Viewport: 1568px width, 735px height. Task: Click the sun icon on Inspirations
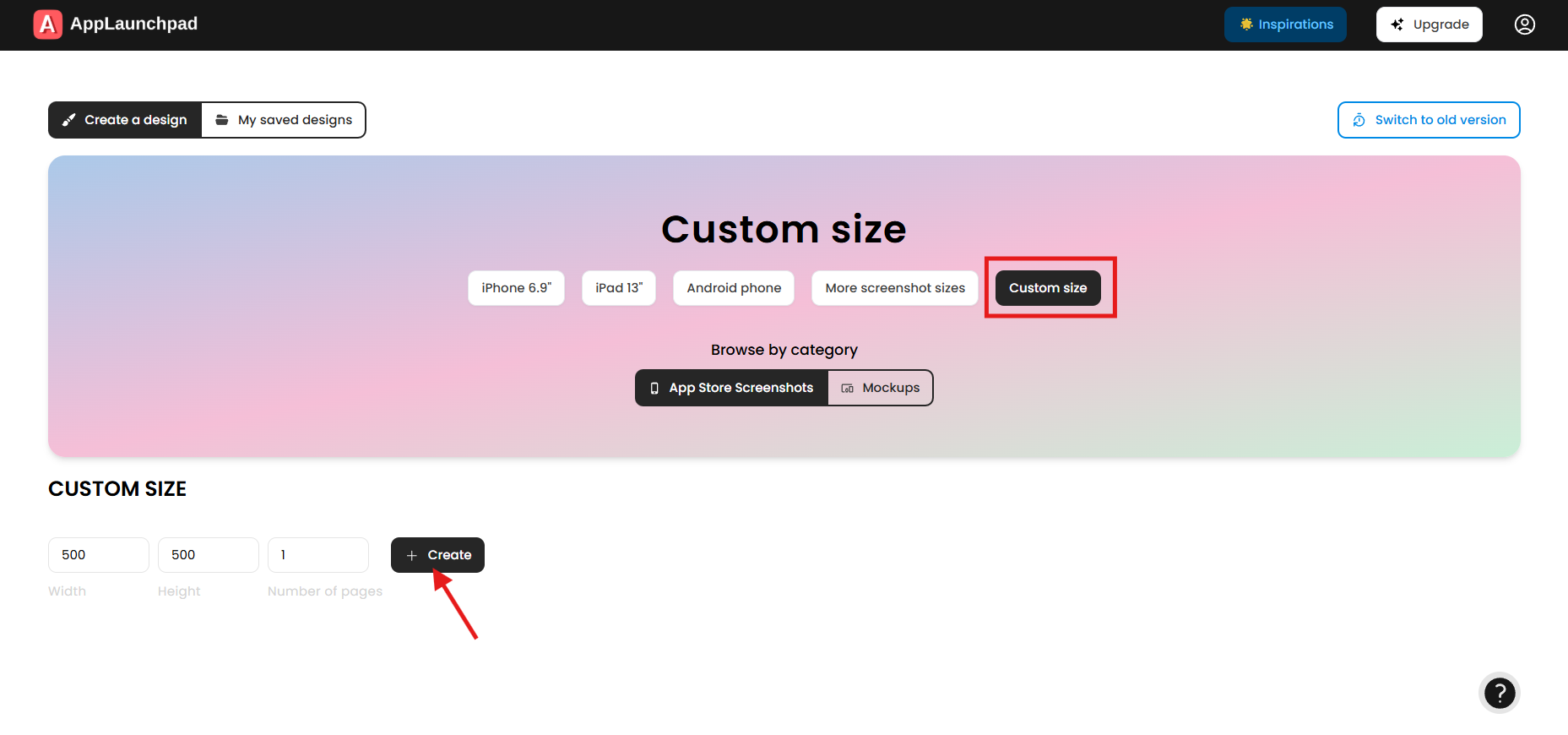[1245, 24]
